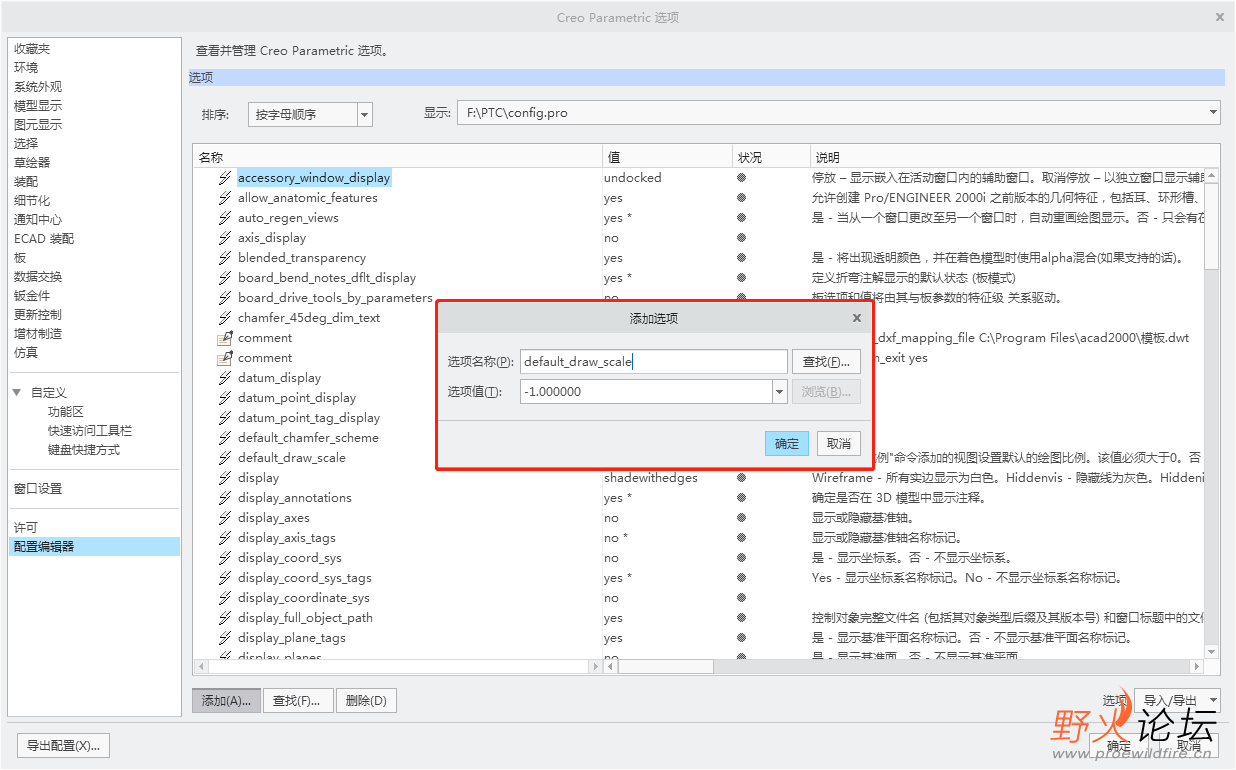1236x770 pixels.
Task: Click undocked value of accessory_window_display
Action: tap(633, 178)
